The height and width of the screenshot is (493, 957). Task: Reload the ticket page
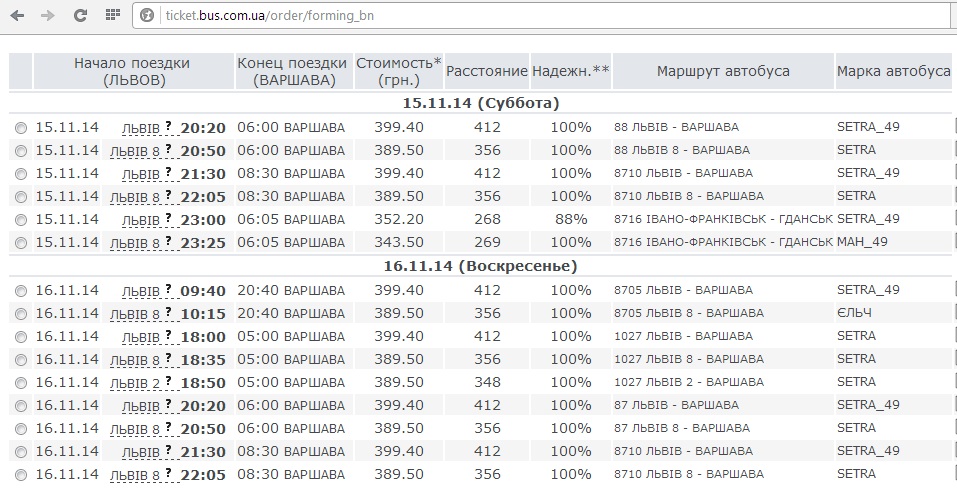[80, 16]
